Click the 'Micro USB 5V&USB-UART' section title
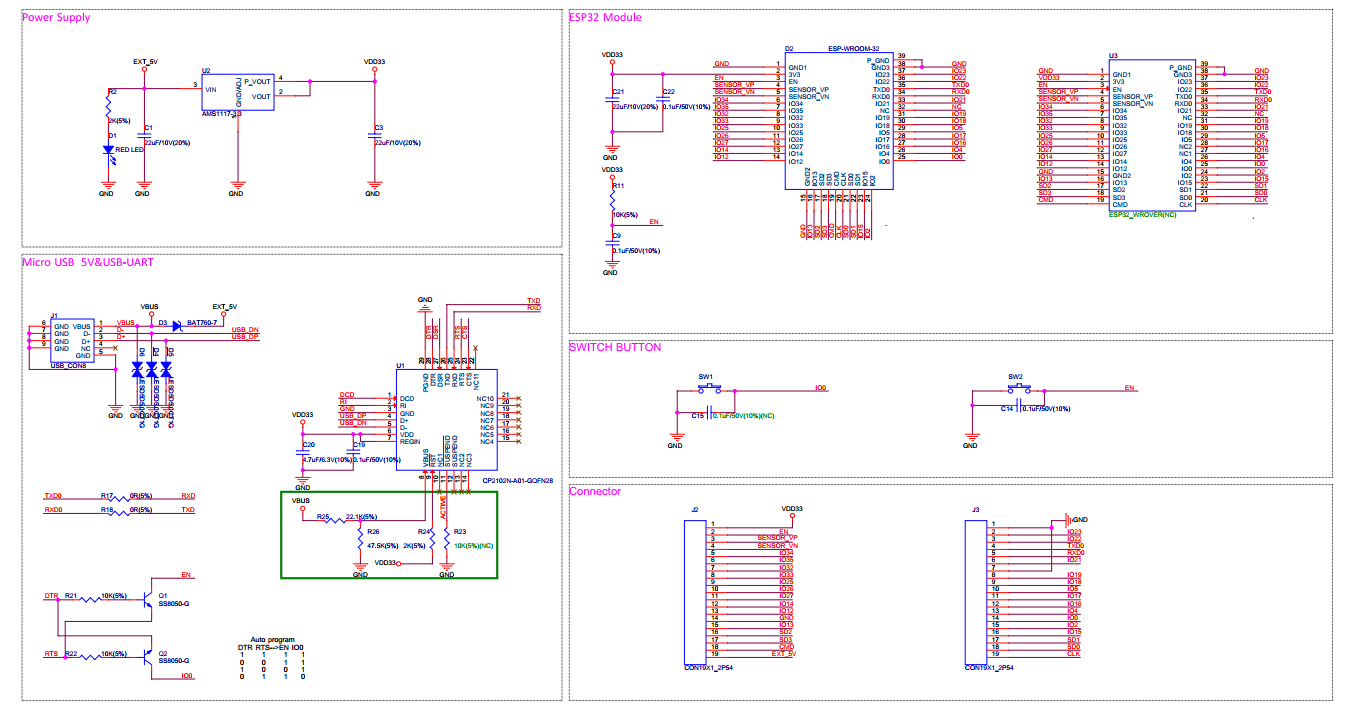1357x707 pixels. pos(87,262)
